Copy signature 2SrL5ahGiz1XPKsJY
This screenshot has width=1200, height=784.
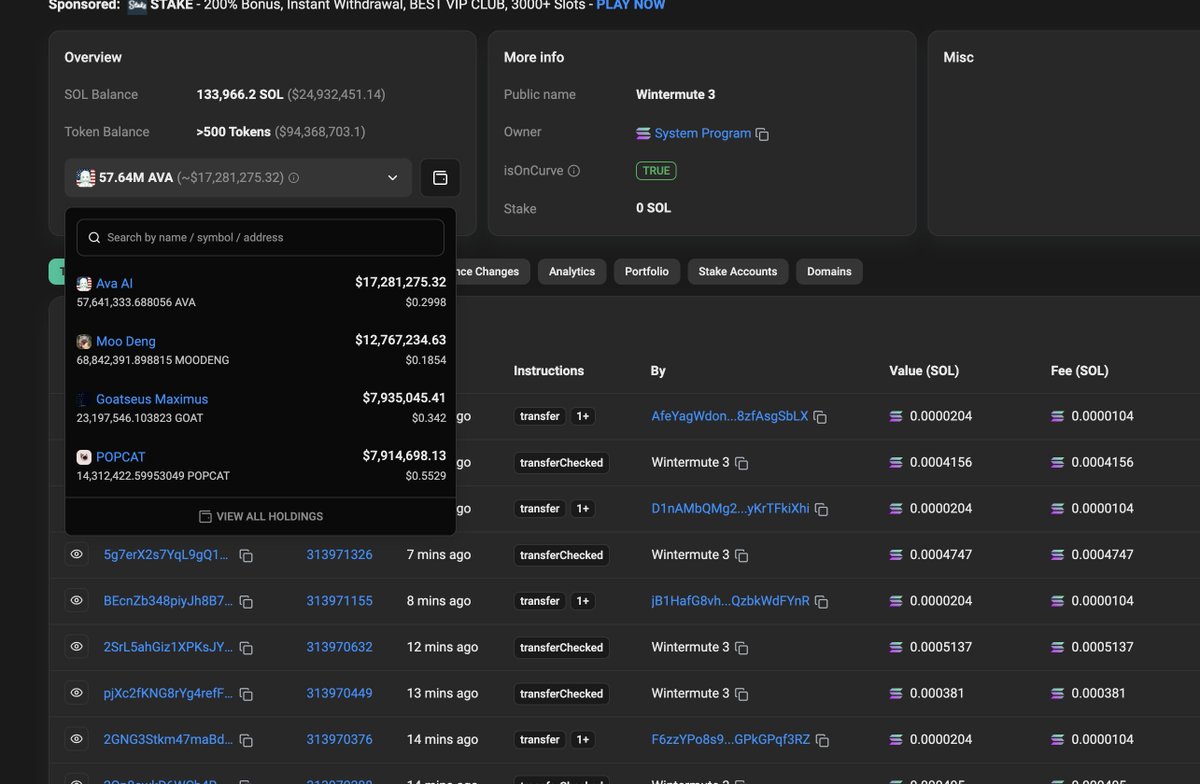(x=246, y=648)
